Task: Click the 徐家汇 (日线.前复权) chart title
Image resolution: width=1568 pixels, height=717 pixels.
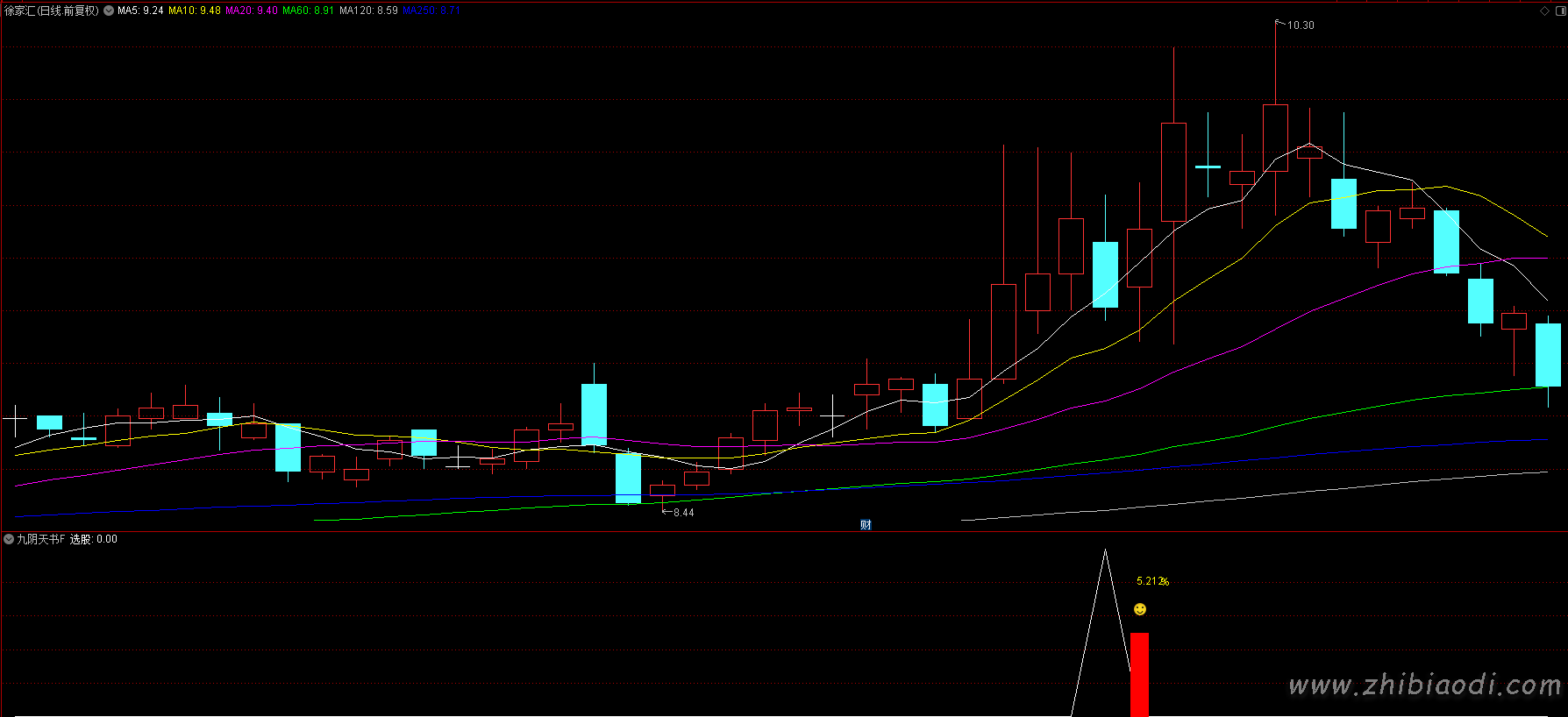Action: [x=51, y=11]
